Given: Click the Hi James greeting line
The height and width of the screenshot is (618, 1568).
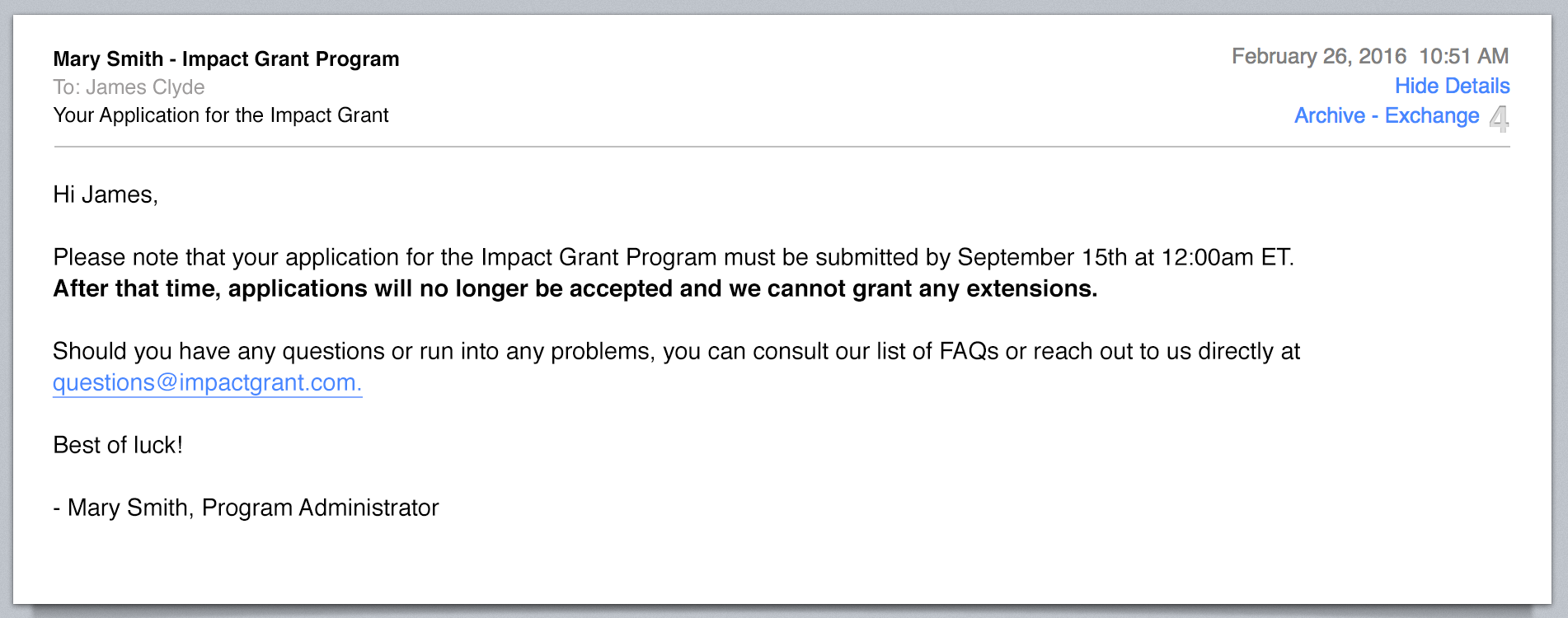Looking at the screenshot, I should [x=106, y=194].
